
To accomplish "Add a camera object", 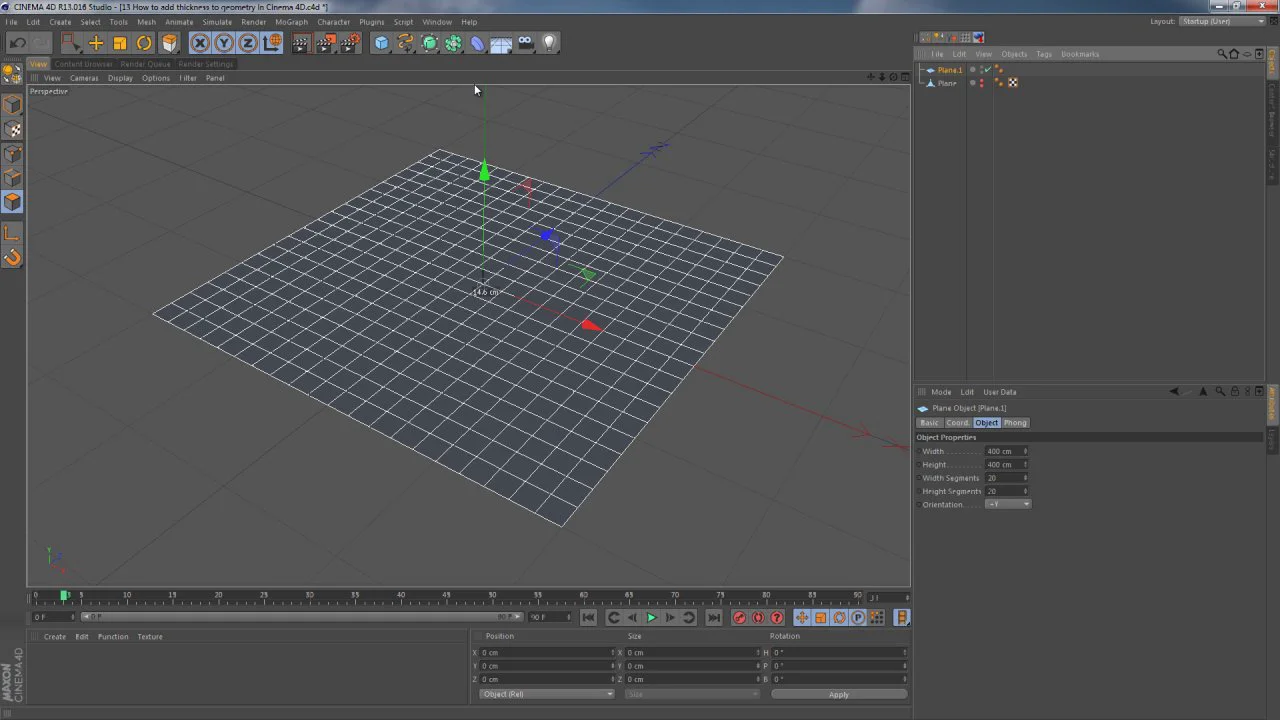I will [526, 43].
